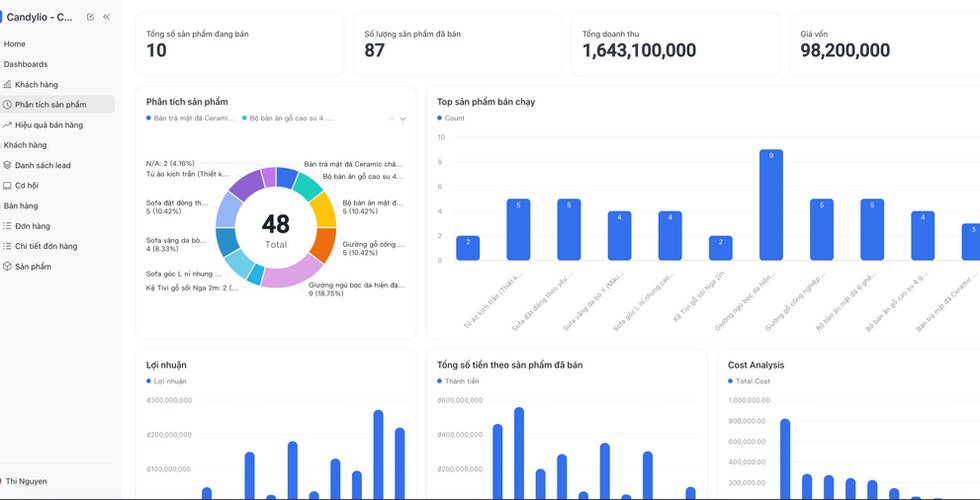This screenshot has height=500, width=980.
Task: Click the Sofa đặt đóng th... 5 (10.42%) label
Action: (x=177, y=207)
